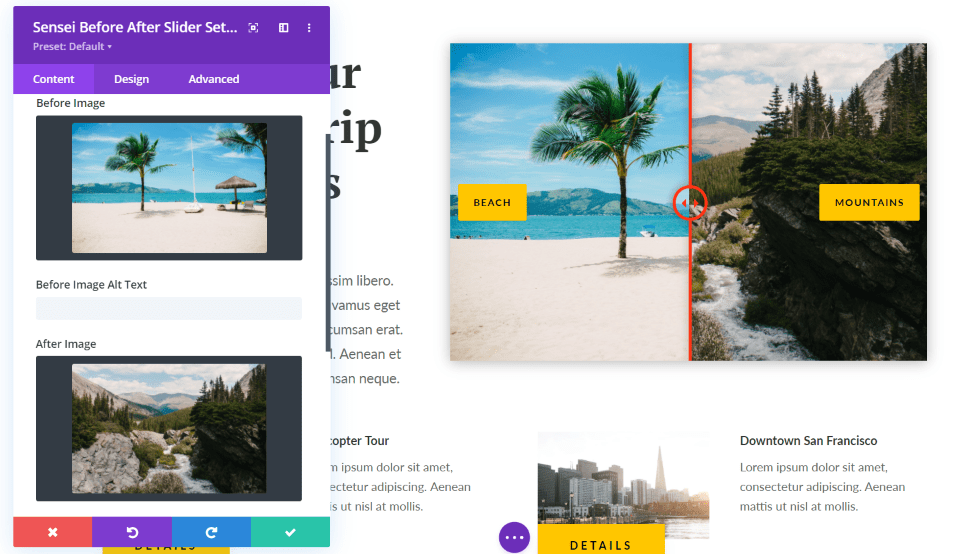Click the Before Image Alt Text field
This screenshot has width=960, height=554.
click(169, 309)
